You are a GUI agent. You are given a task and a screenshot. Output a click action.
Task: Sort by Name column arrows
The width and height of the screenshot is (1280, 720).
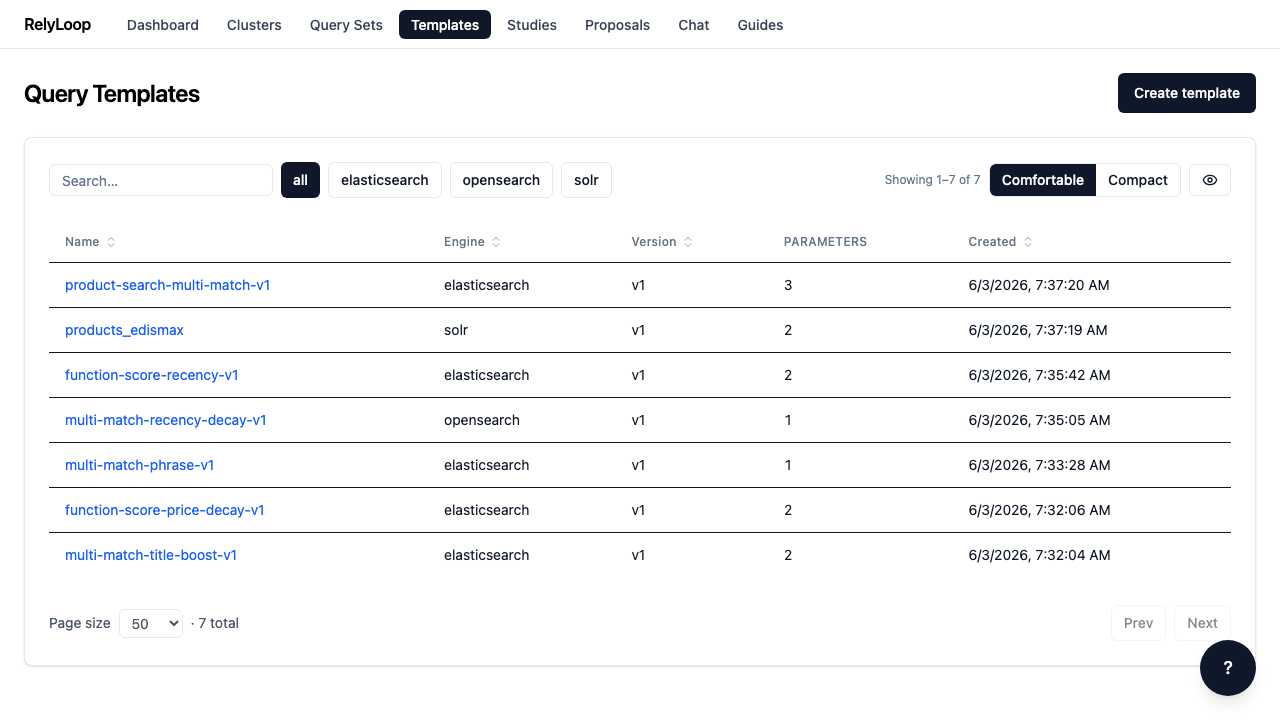click(x=111, y=242)
